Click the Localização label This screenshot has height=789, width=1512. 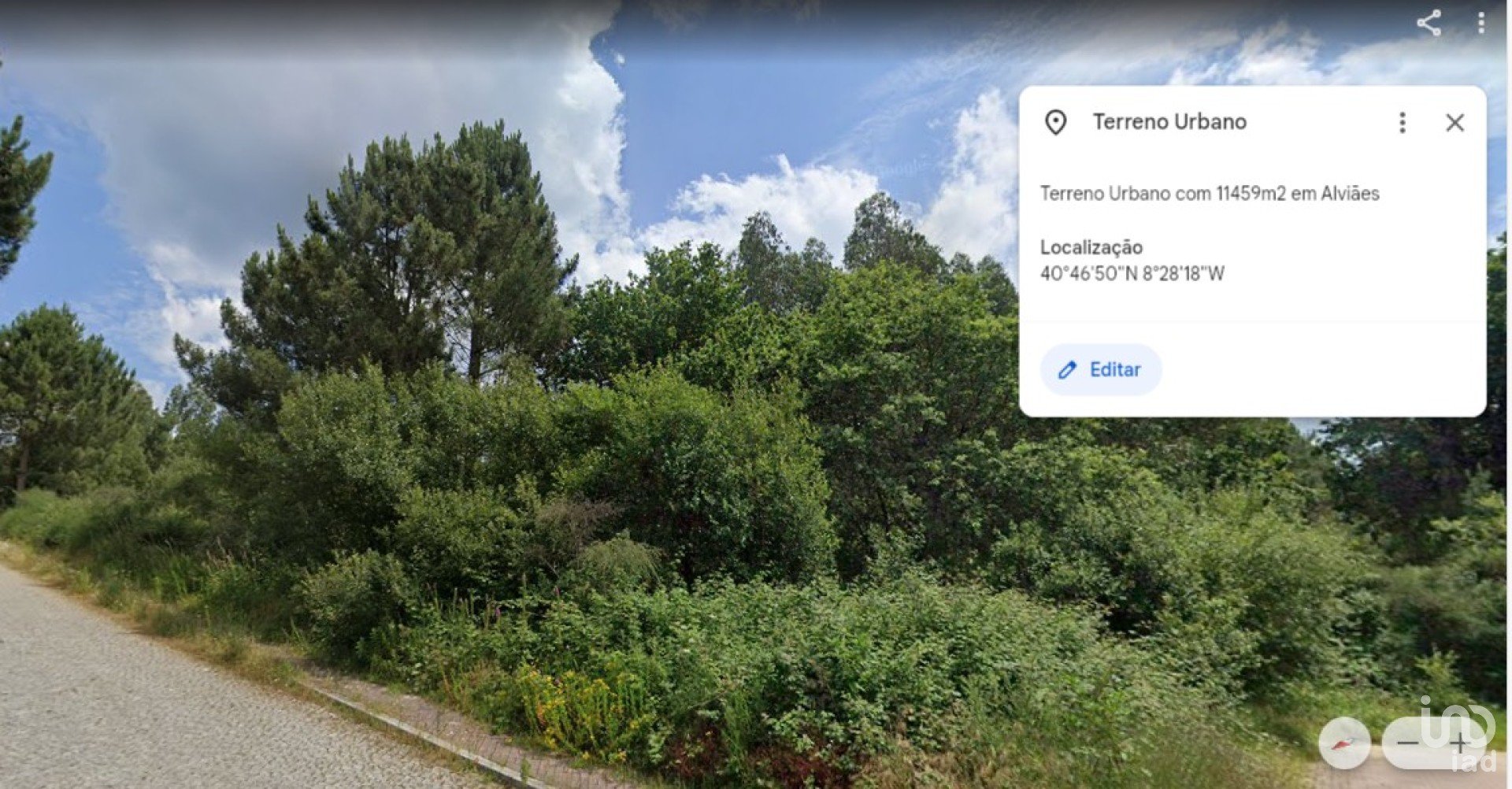1091,247
